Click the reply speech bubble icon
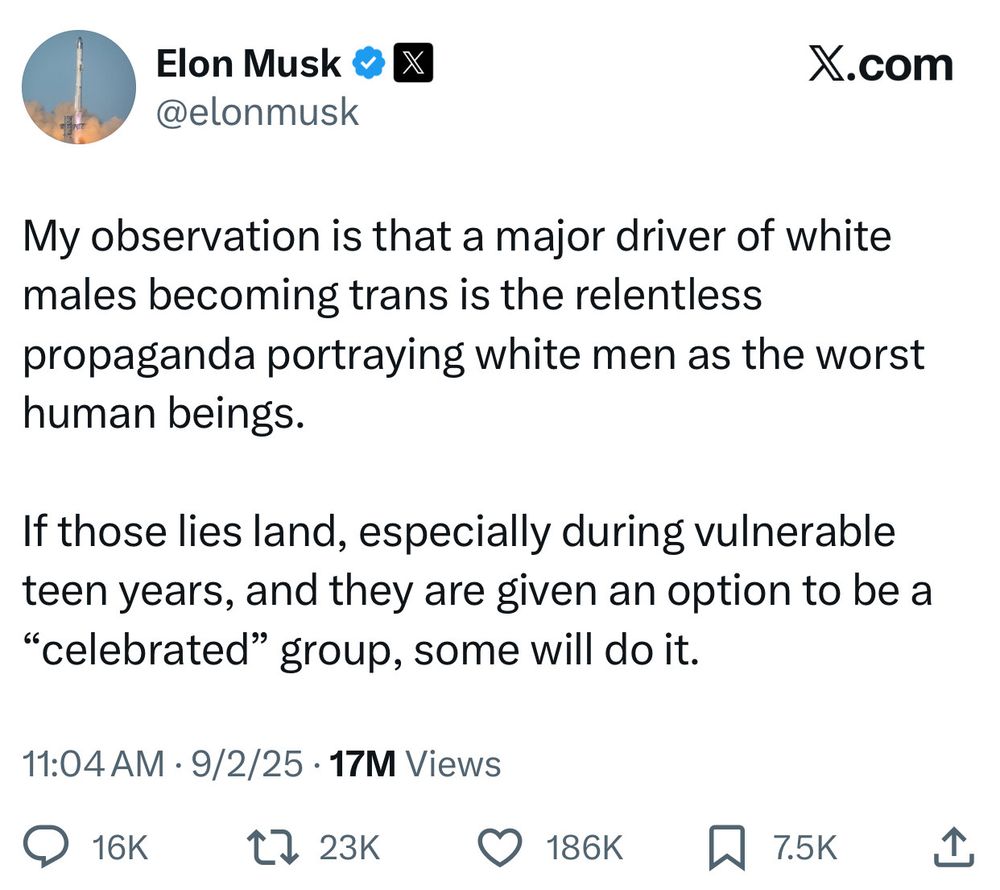Image resolution: width=1000 pixels, height=890 pixels. (x=44, y=847)
